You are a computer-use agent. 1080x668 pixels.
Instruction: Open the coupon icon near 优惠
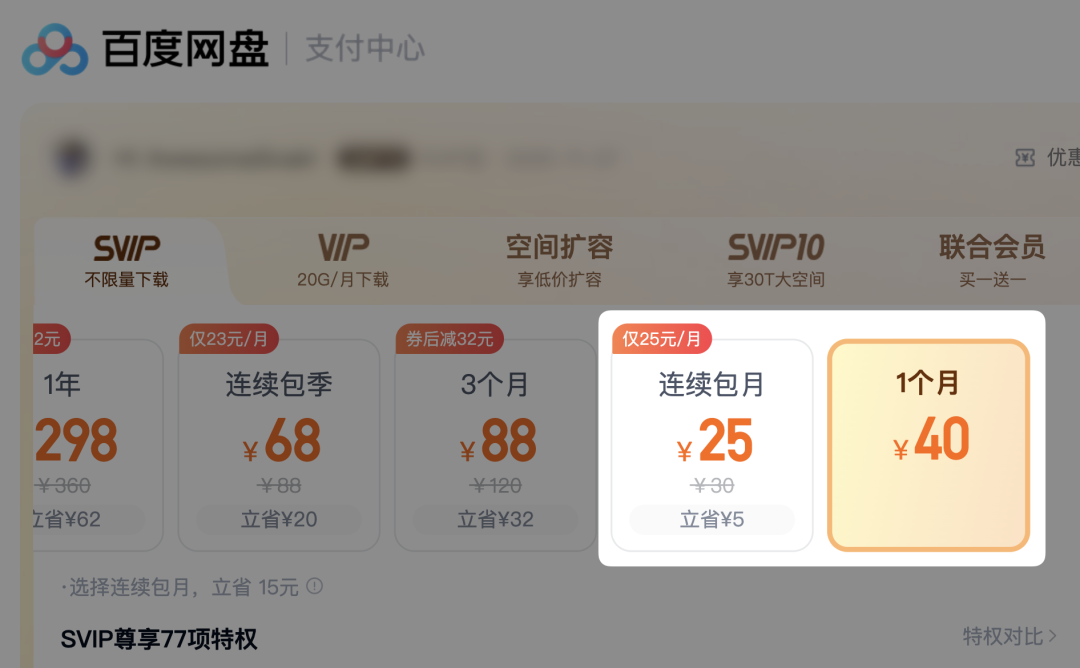[x=1025, y=158]
